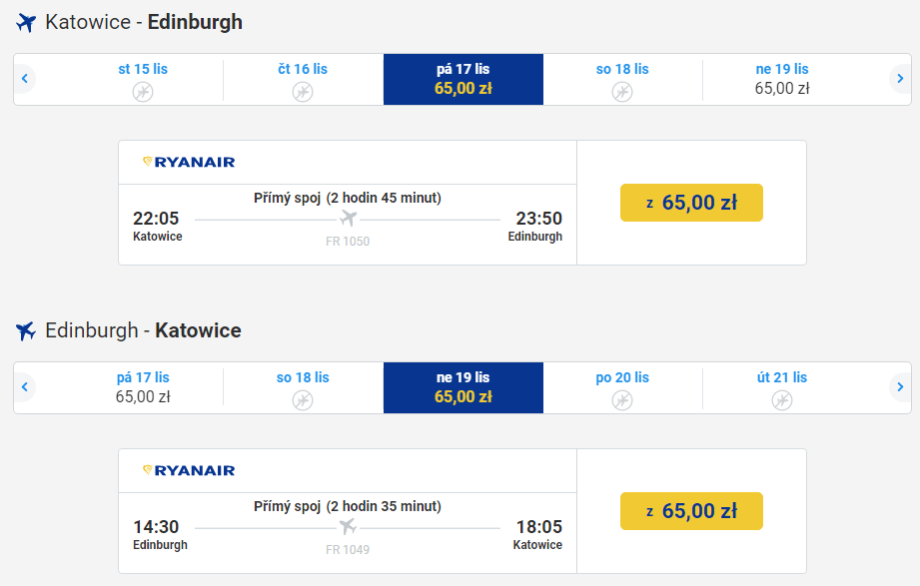
Task: Show earlier outbound dates with the left arrow
Action: (24, 79)
